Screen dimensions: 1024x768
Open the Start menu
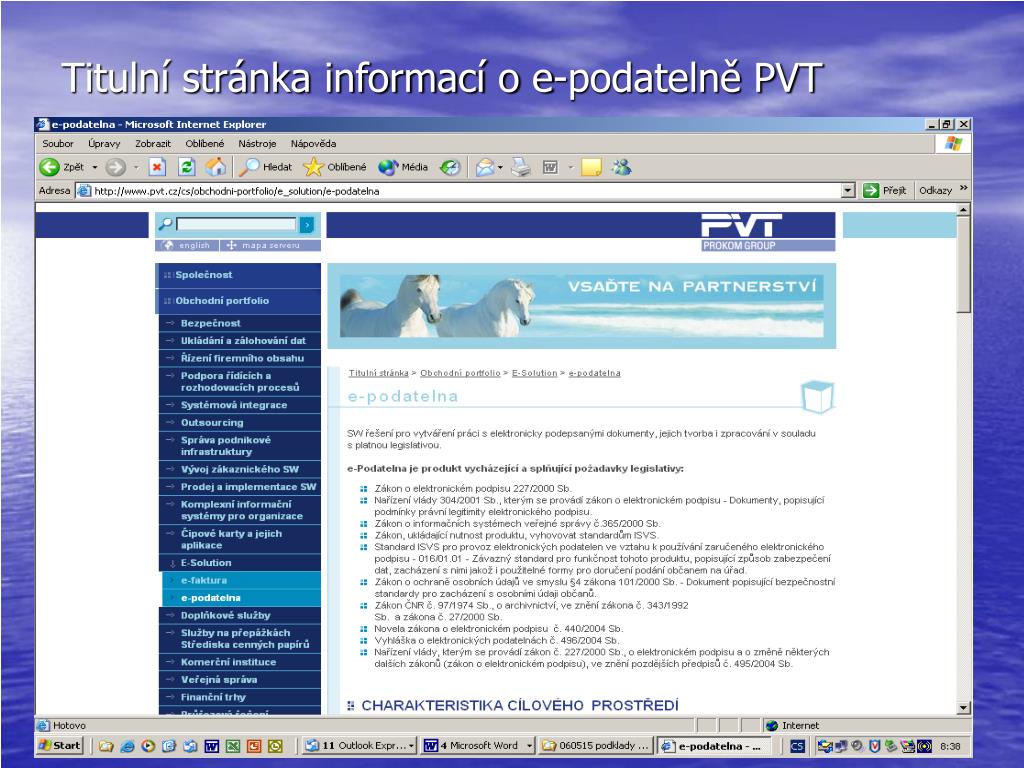coord(60,745)
